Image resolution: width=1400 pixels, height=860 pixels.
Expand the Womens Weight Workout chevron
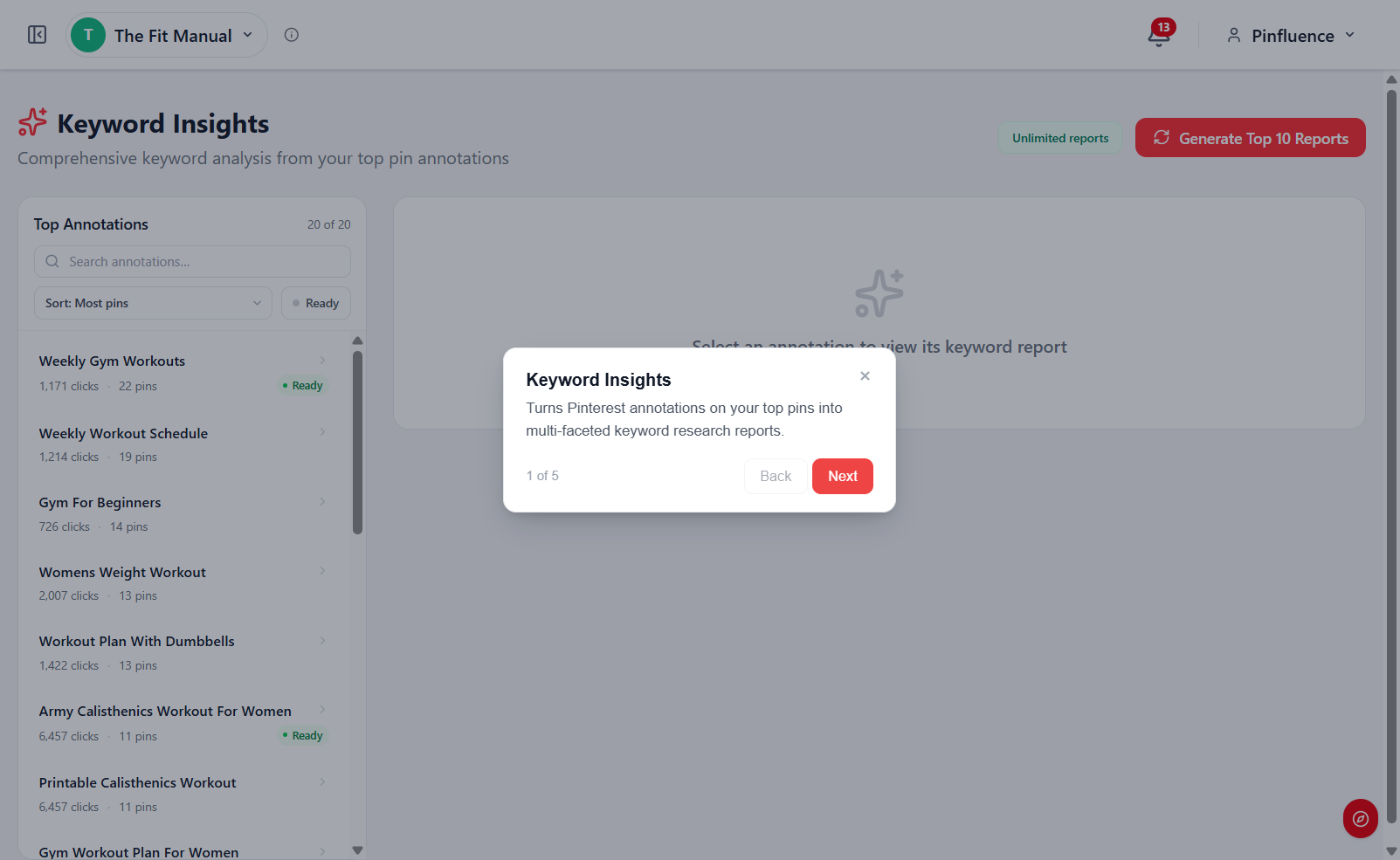coord(322,571)
